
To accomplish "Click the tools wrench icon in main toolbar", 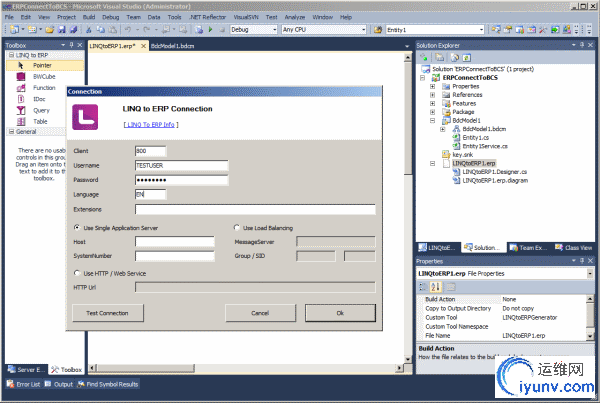I will (543, 29).
